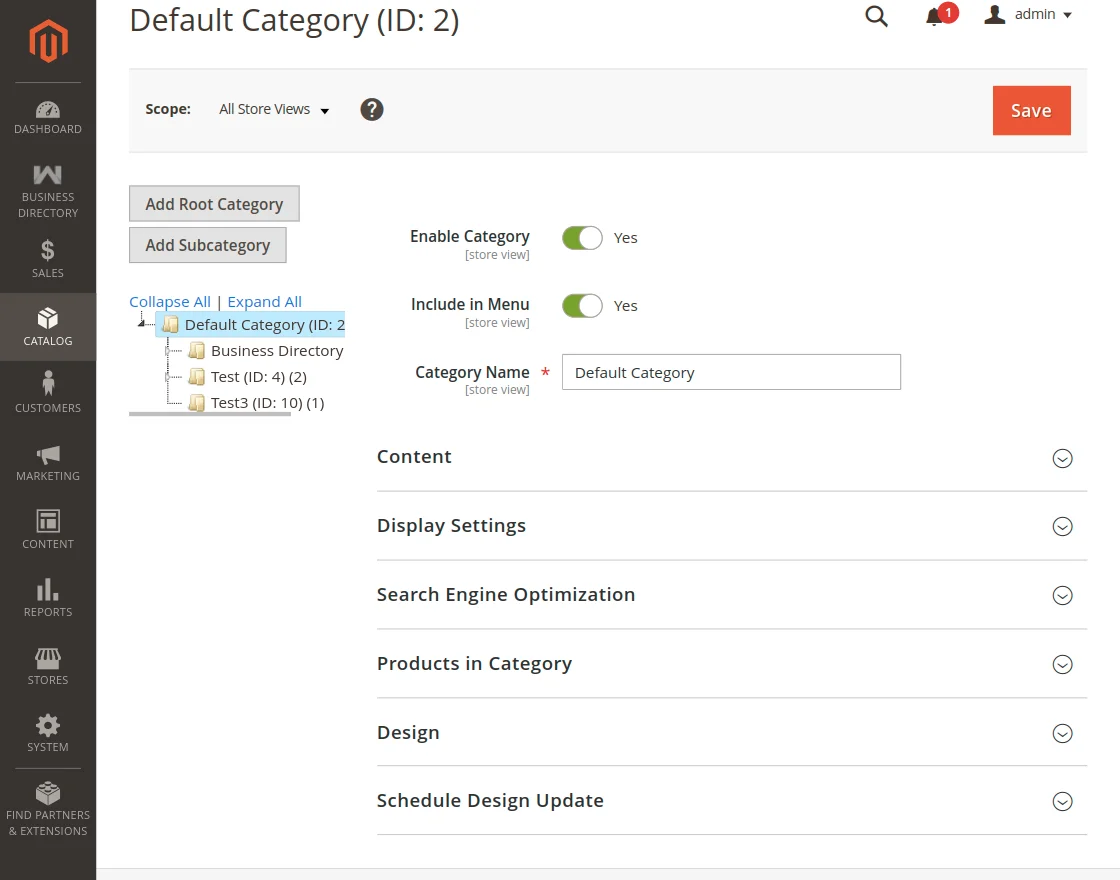Click the Magento logo

[x=47, y=40]
